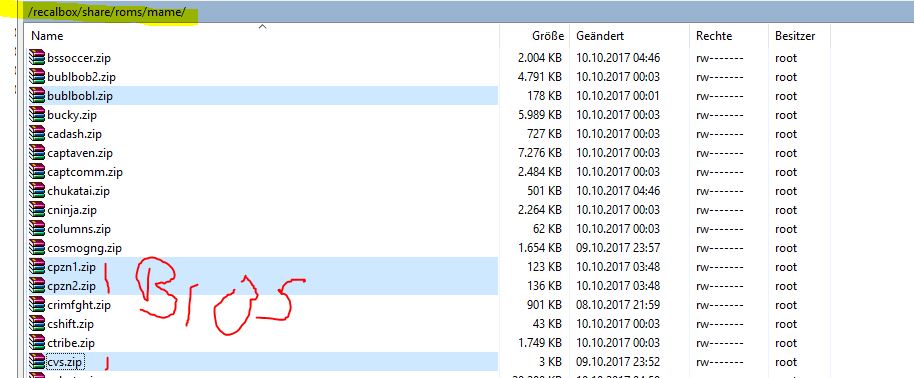The image size is (914, 378).
Task: Select file name columns.zip
Action: 79,229
